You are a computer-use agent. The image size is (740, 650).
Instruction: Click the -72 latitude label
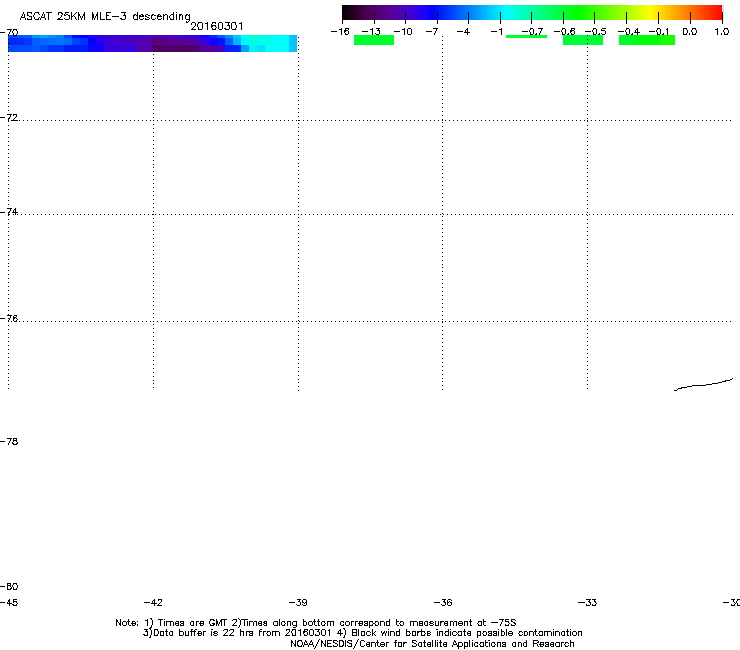tap(9, 117)
